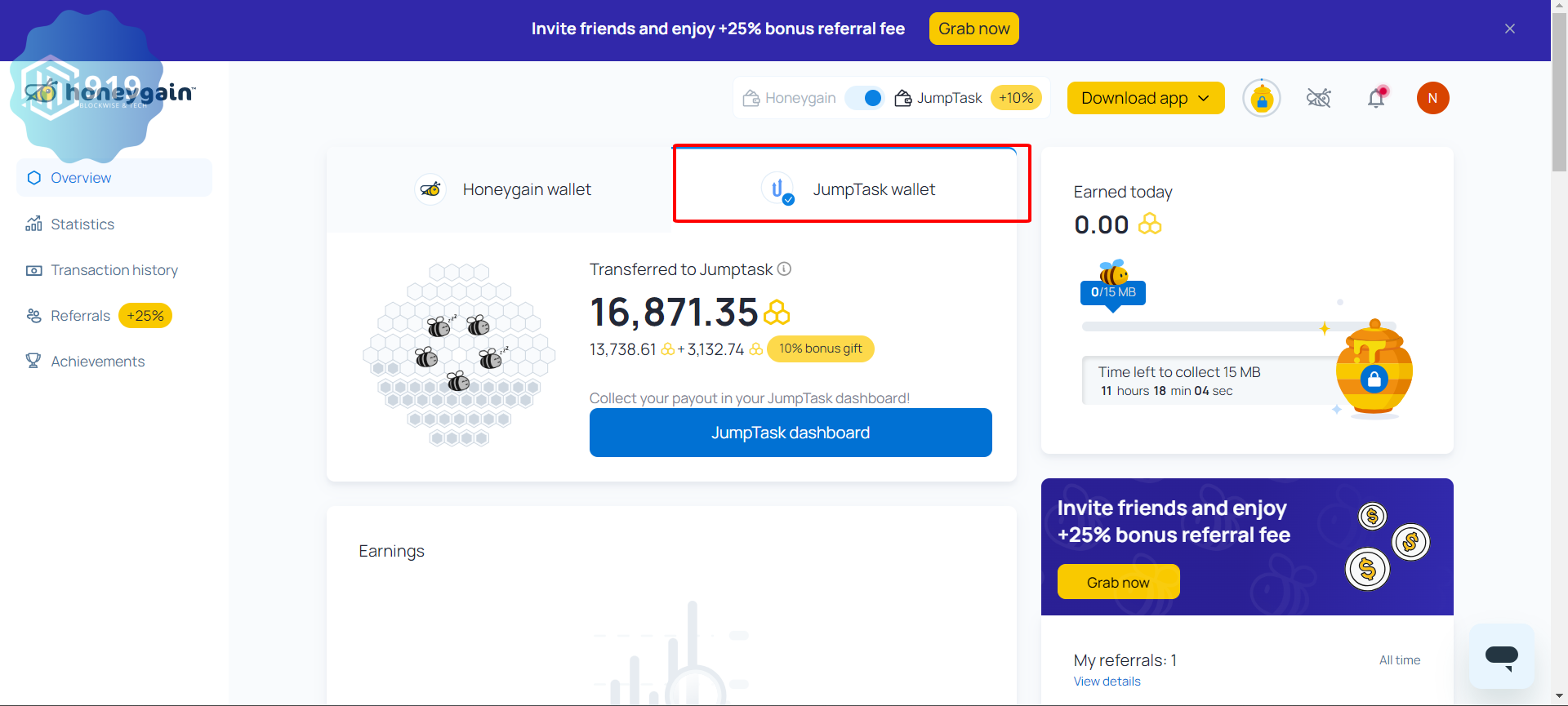Select the JumpTask wallet tab
Screen dimensions: 1568x706
click(x=845, y=189)
